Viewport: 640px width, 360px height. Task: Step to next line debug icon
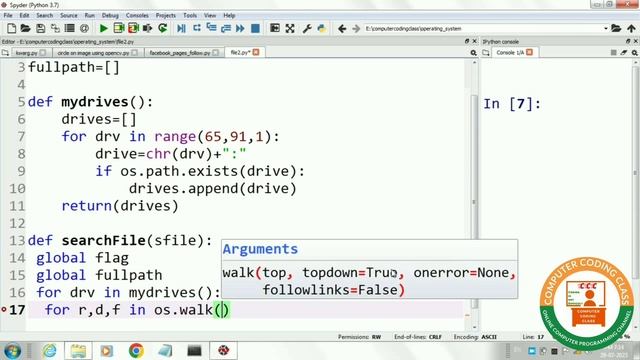pyautogui.click(x=197, y=28)
